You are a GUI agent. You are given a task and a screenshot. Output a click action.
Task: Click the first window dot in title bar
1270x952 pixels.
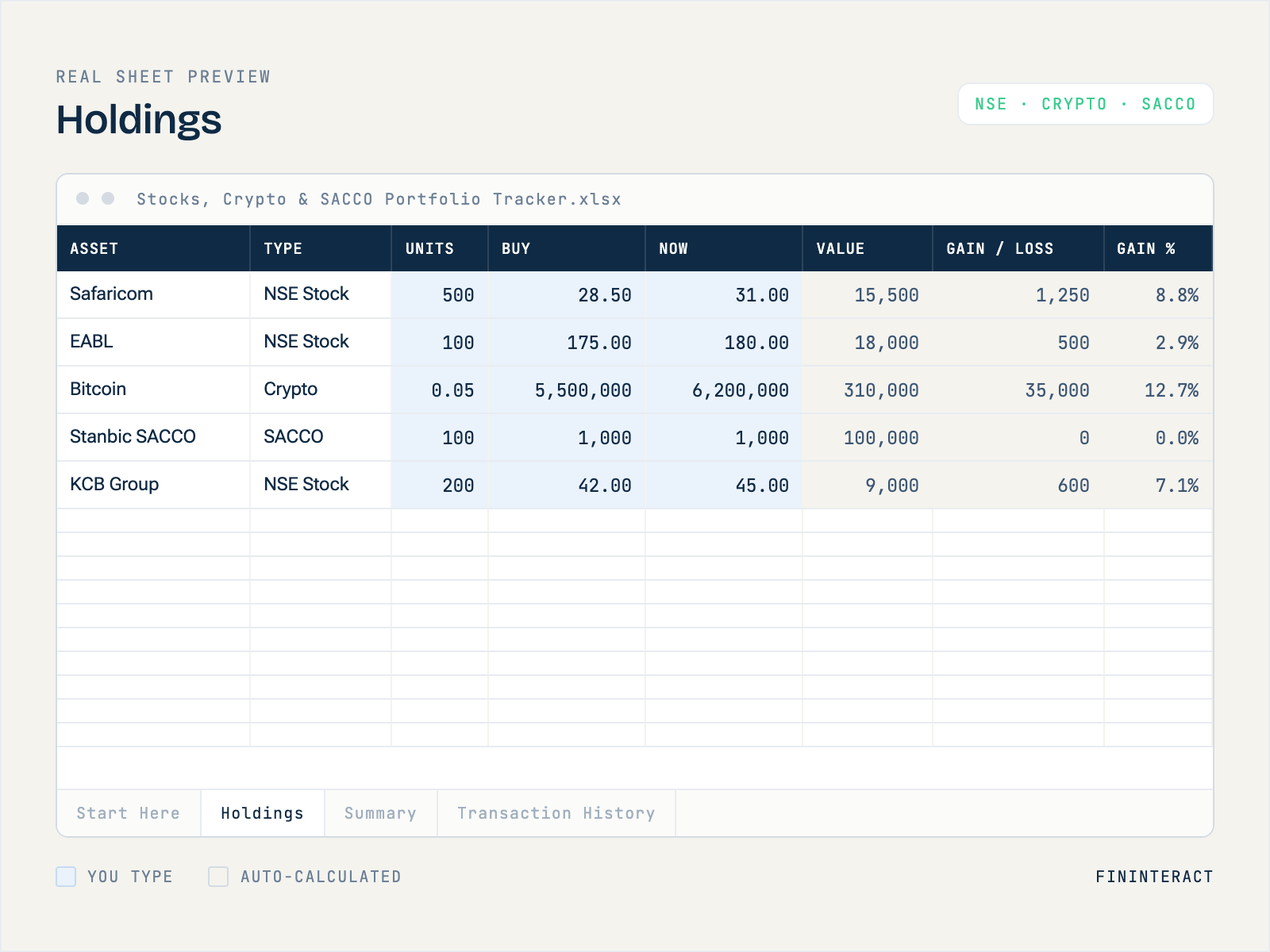(83, 198)
